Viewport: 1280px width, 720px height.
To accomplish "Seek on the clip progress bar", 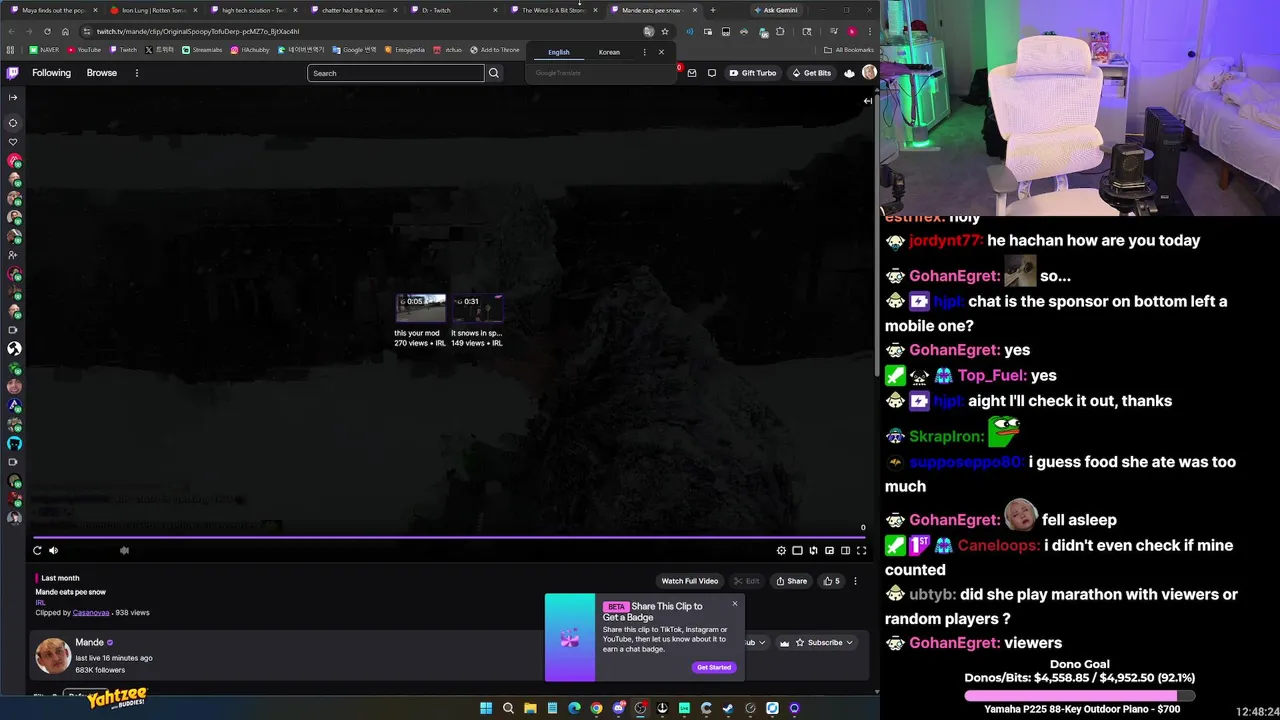I will 450,537.
